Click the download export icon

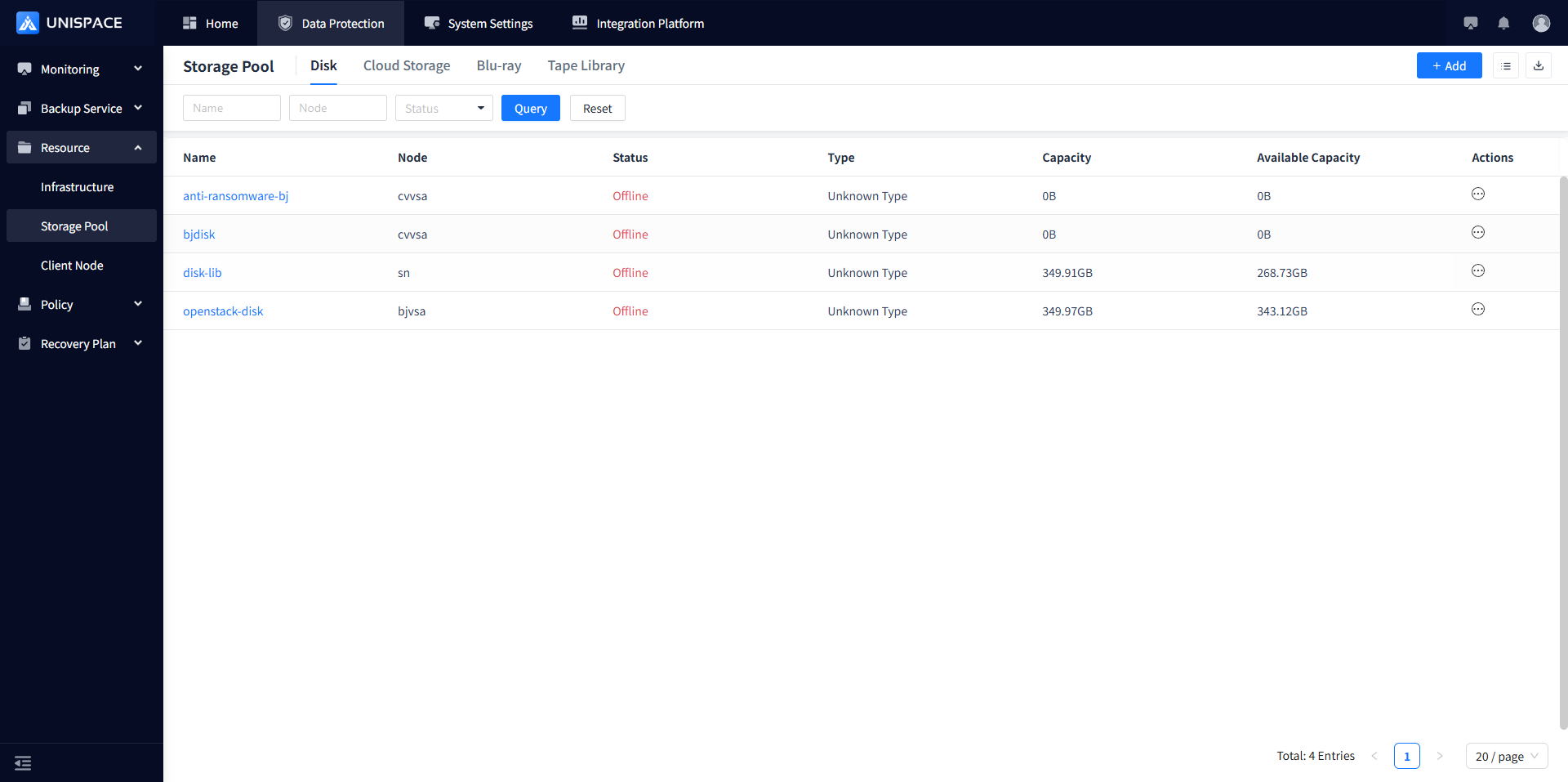click(x=1539, y=65)
